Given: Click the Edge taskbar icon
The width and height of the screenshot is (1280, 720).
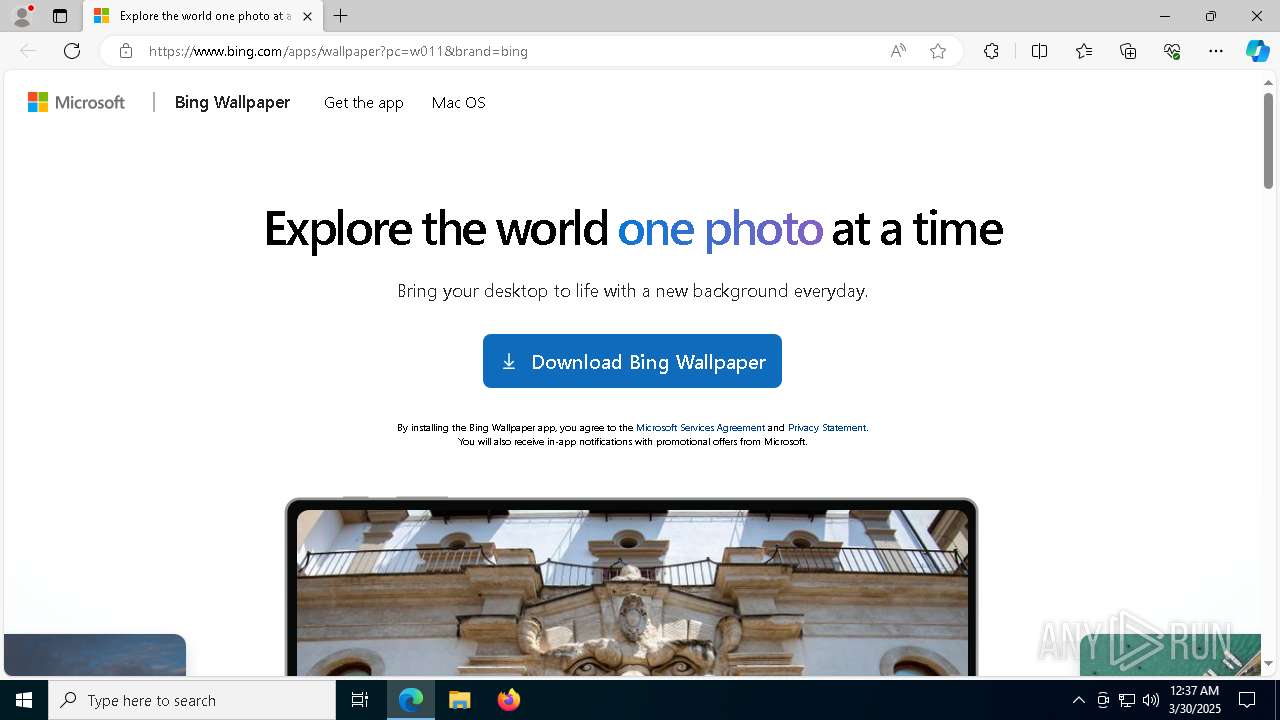Looking at the screenshot, I should pyautogui.click(x=411, y=700).
